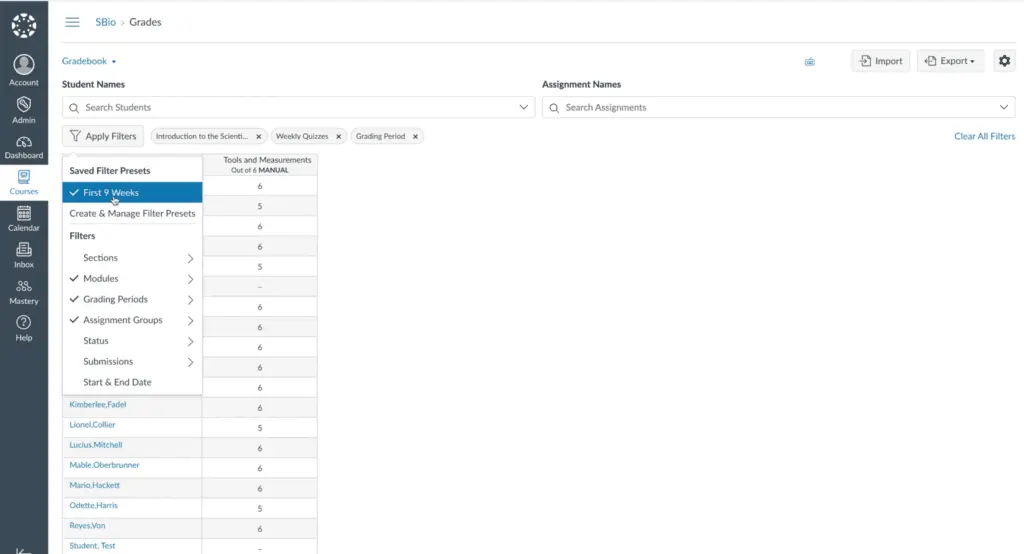The width and height of the screenshot is (1024, 554).
Task: Open the Gradebook view dropdown
Action: pos(89,61)
